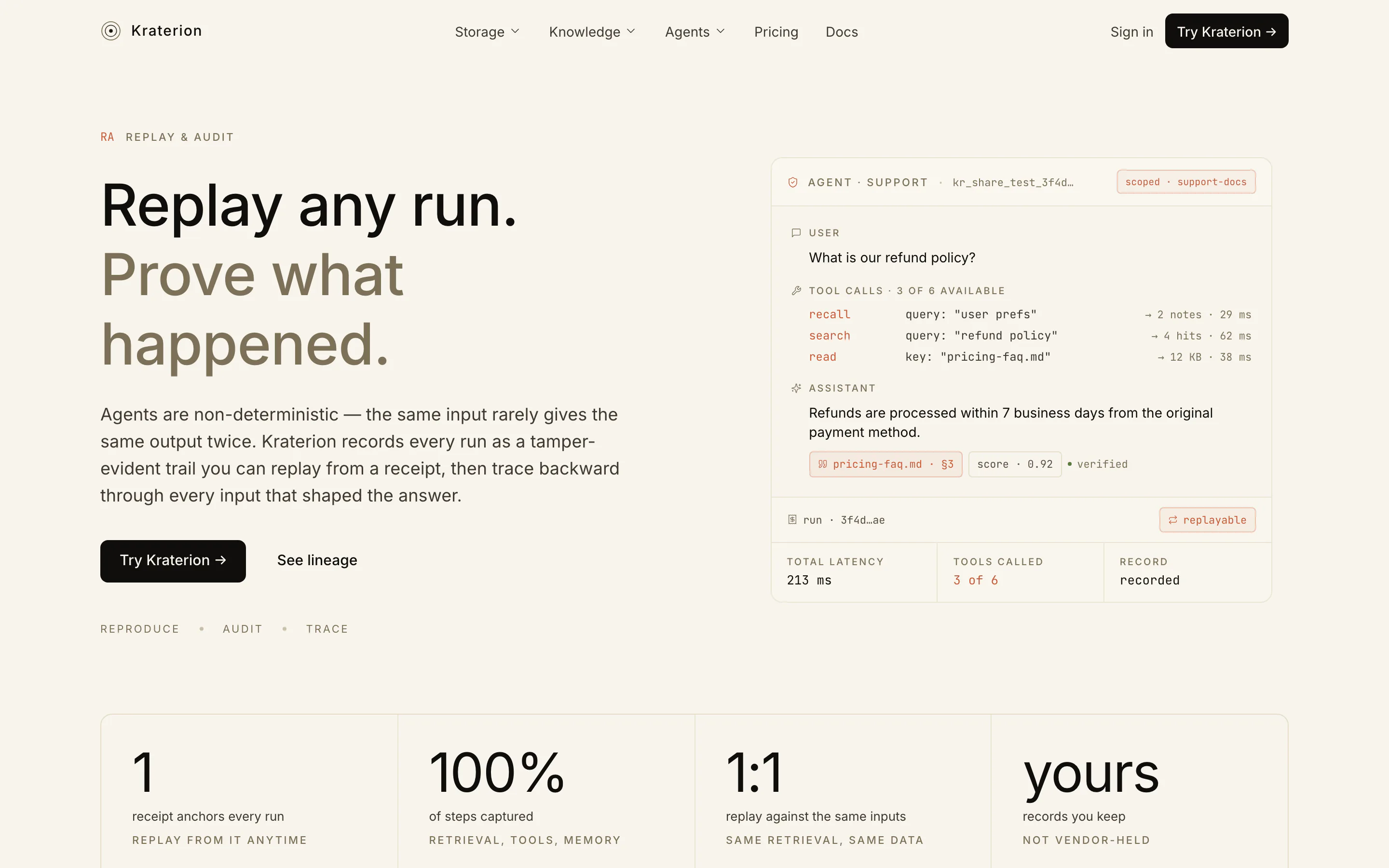Expand the Storage dropdown menu
The width and height of the screenshot is (1389, 868).
487,31
